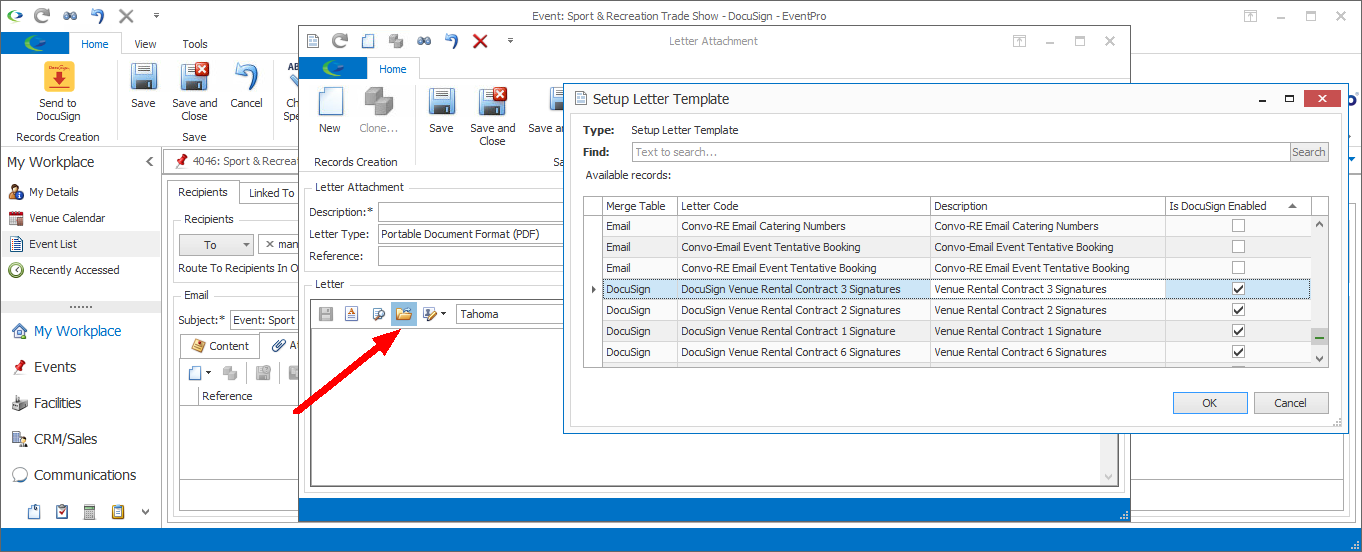The image size is (1362, 552).
Task: Toggle DocuSign checkbox for Venue Rental Contract 6 Signatures
Action: coord(1238,352)
